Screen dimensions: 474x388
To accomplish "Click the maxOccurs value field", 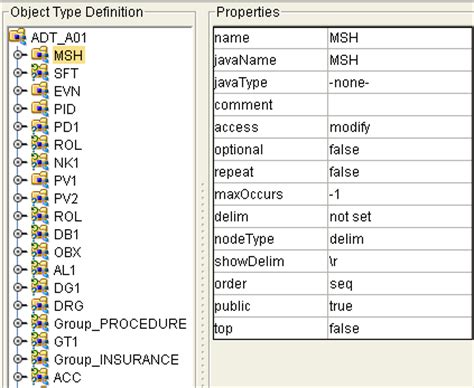I will coord(399,194).
